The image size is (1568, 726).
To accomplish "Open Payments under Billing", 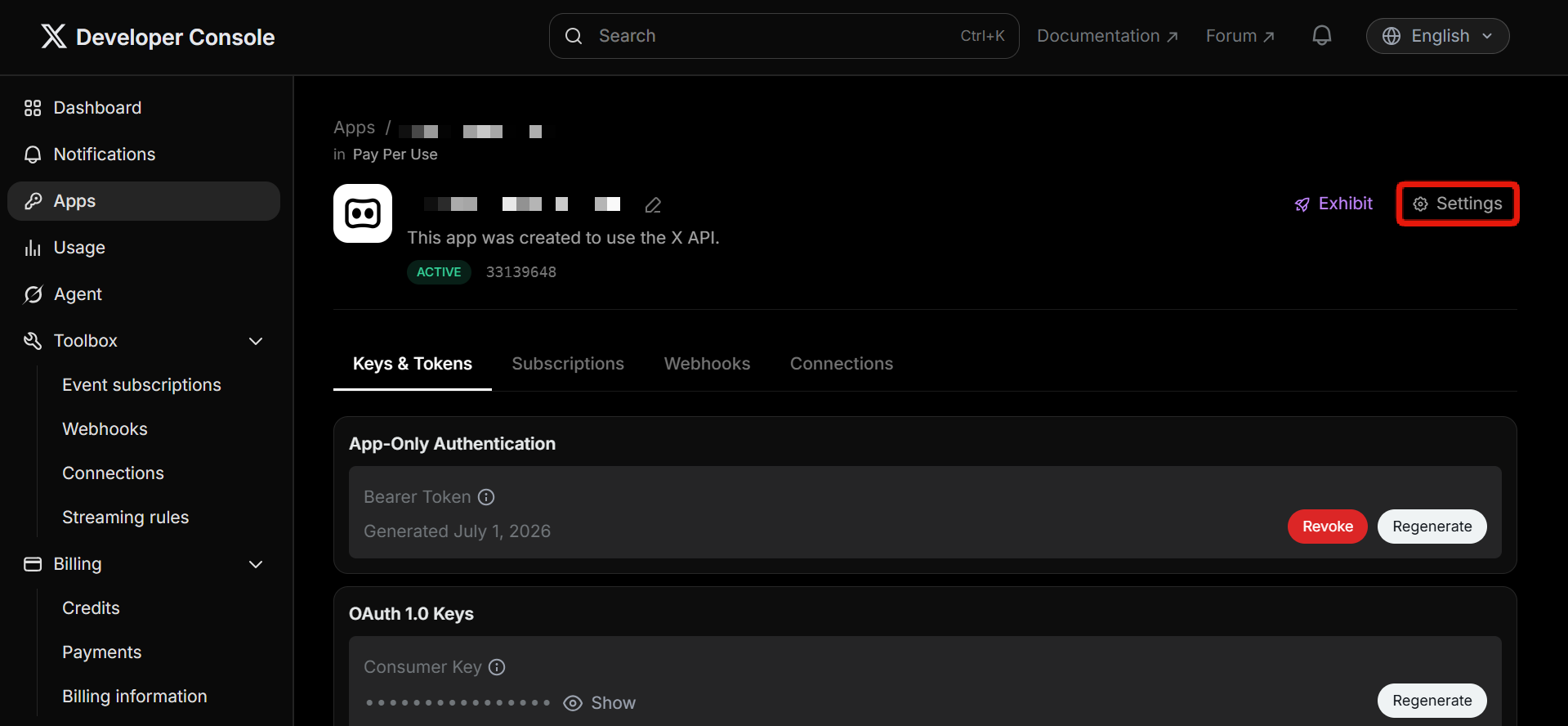I will [101, 652].
